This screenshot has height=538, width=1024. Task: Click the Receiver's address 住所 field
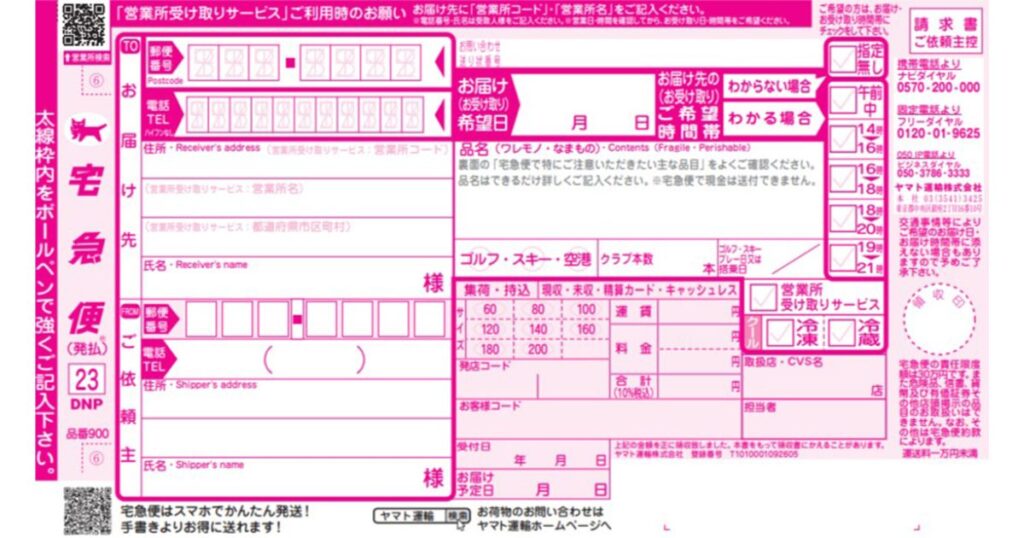(297, 159)
